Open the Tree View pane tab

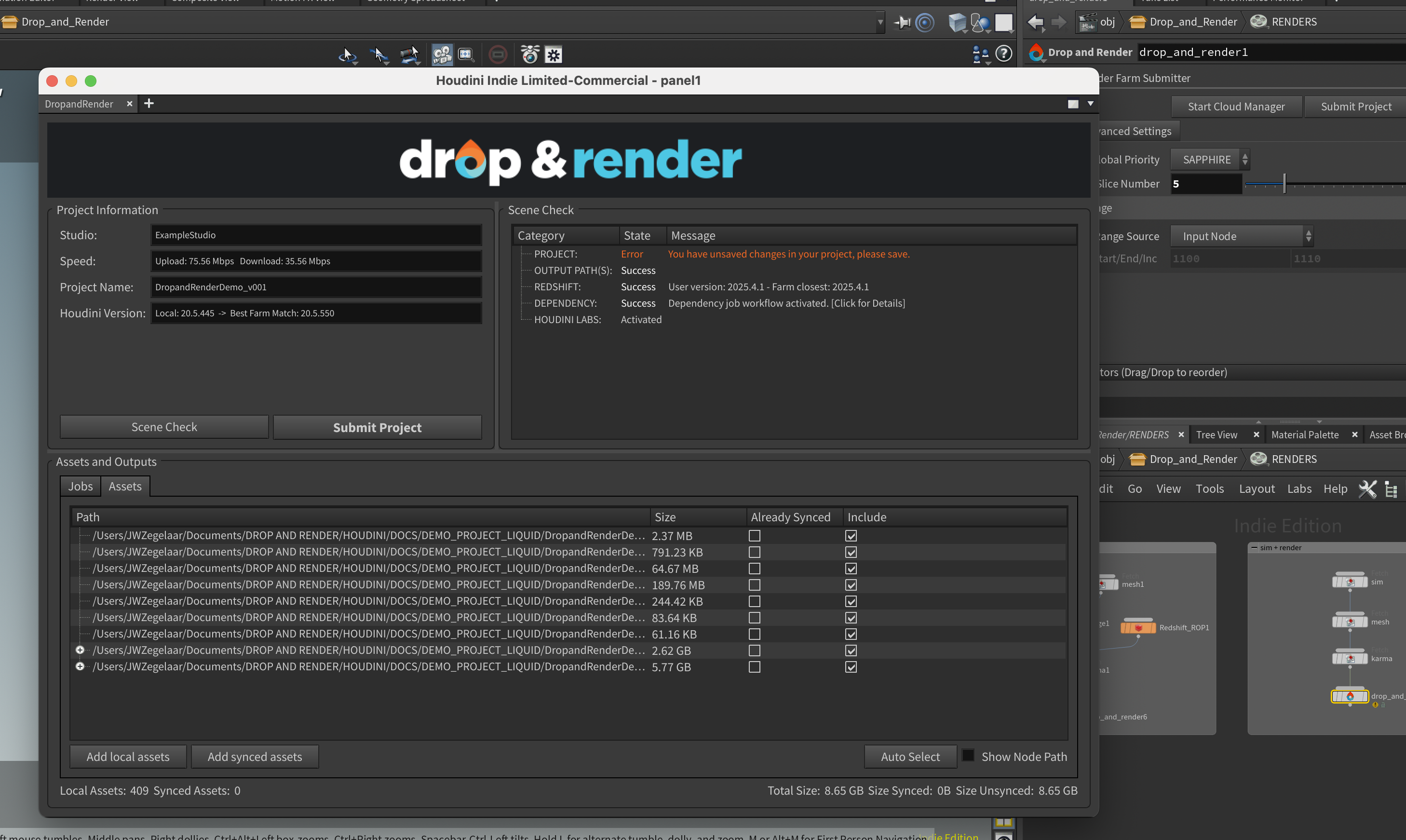(1217, 435)
